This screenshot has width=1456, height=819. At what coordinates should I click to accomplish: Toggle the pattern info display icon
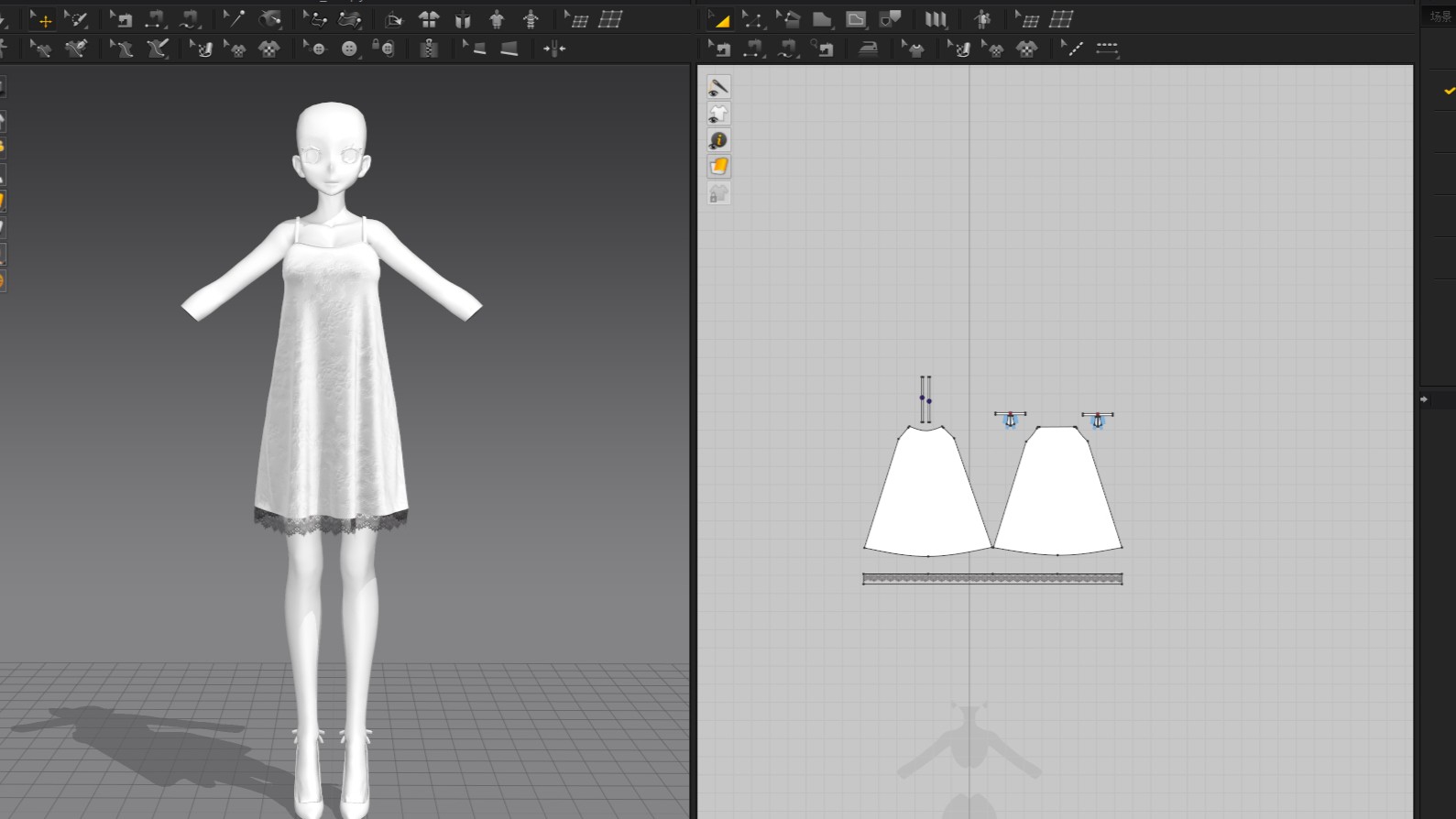[718, 140]
